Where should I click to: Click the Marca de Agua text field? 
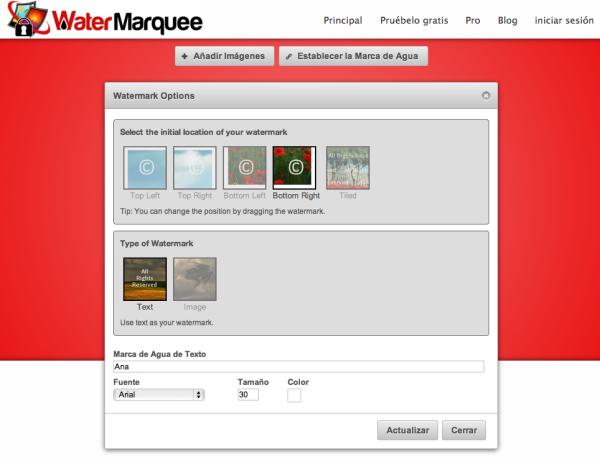point(299,367)
